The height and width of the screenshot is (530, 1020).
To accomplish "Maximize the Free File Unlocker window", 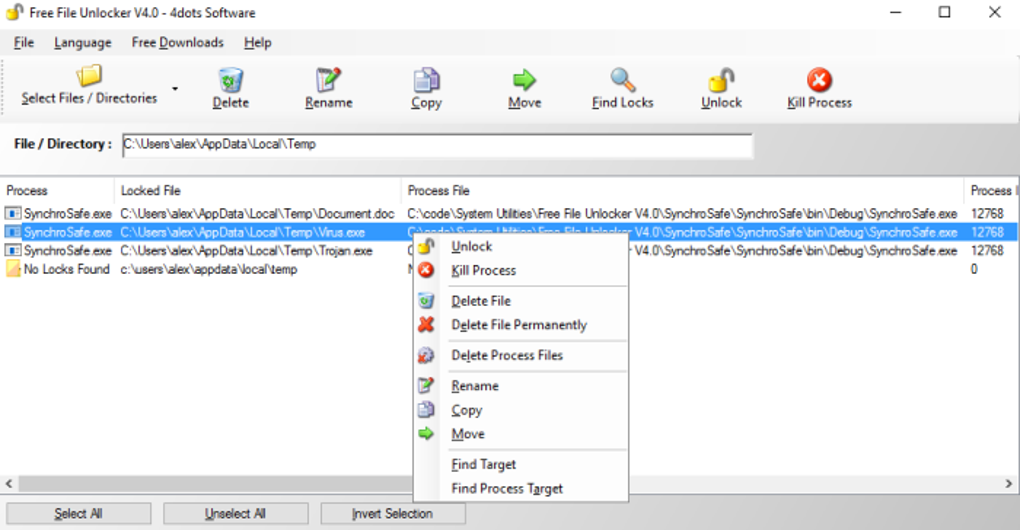I will [945, 12].
